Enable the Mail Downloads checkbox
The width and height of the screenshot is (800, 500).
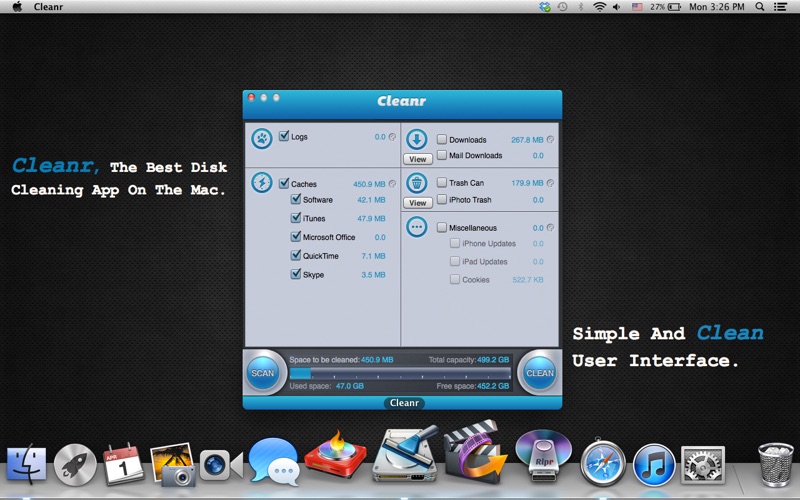pos(442,155)
